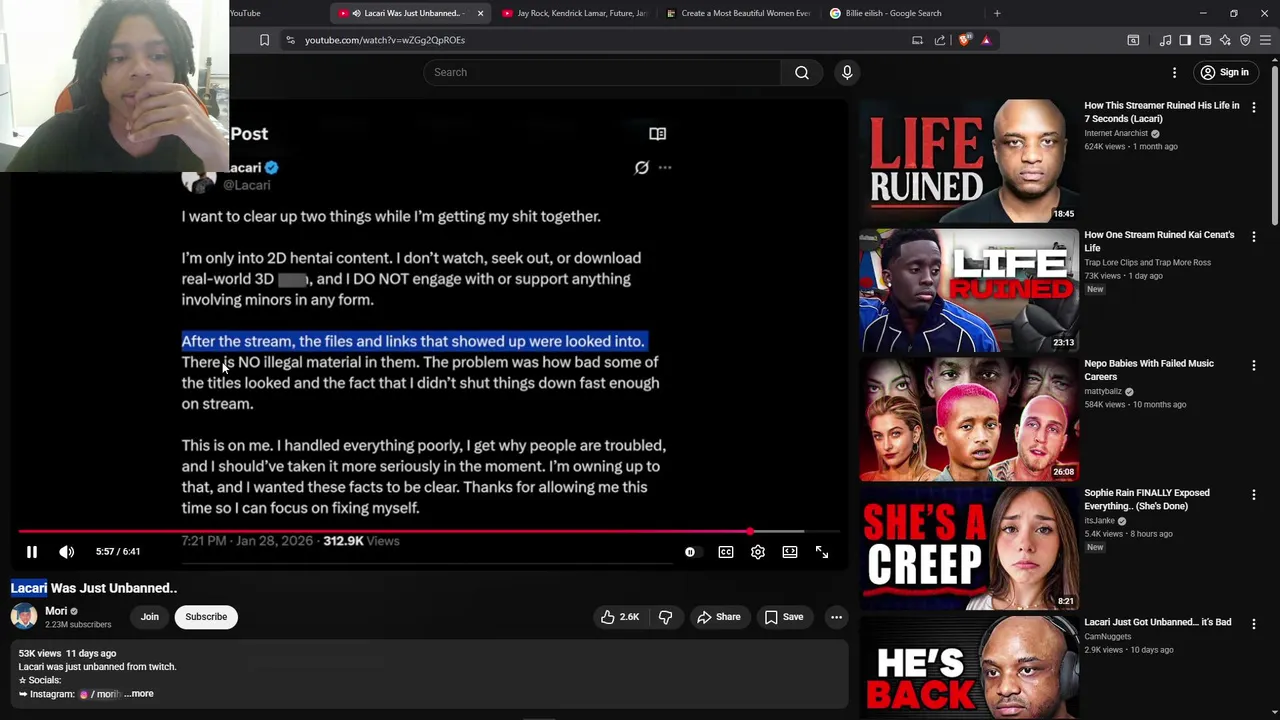The height and width of the screenshot is (720, 1280).
Task: Seek using the red video progress bar
Action: coord(428,531)
